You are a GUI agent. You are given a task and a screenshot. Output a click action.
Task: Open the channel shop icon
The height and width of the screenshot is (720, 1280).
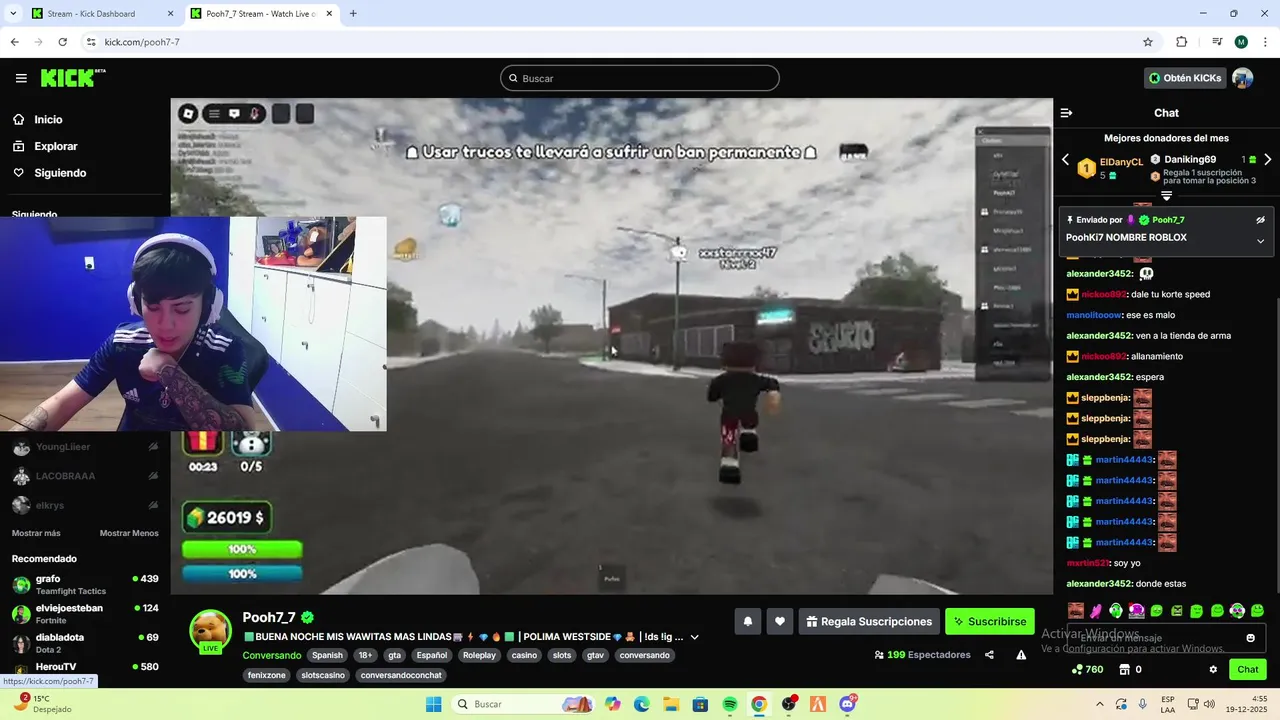(1130, 670)
